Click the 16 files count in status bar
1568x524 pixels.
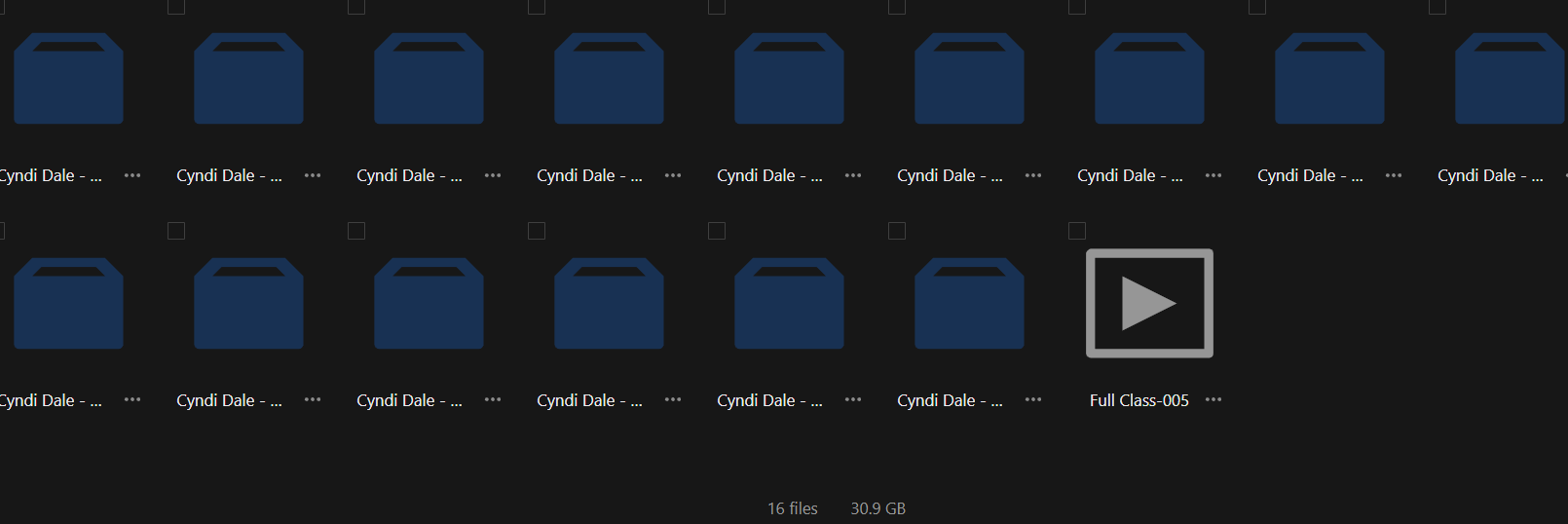(x=793, y=508)
